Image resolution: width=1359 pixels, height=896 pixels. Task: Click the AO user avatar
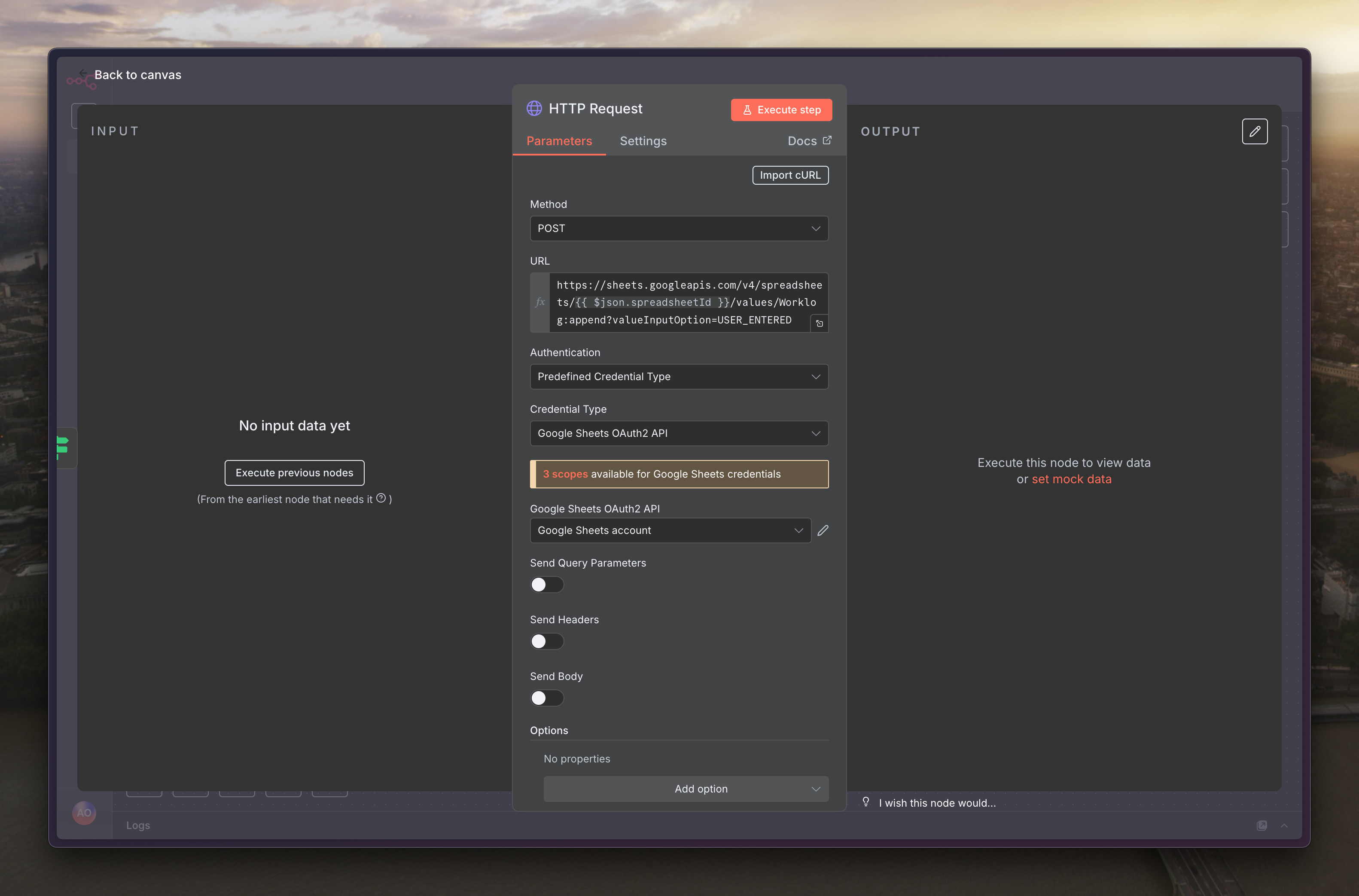coord(84,813)
